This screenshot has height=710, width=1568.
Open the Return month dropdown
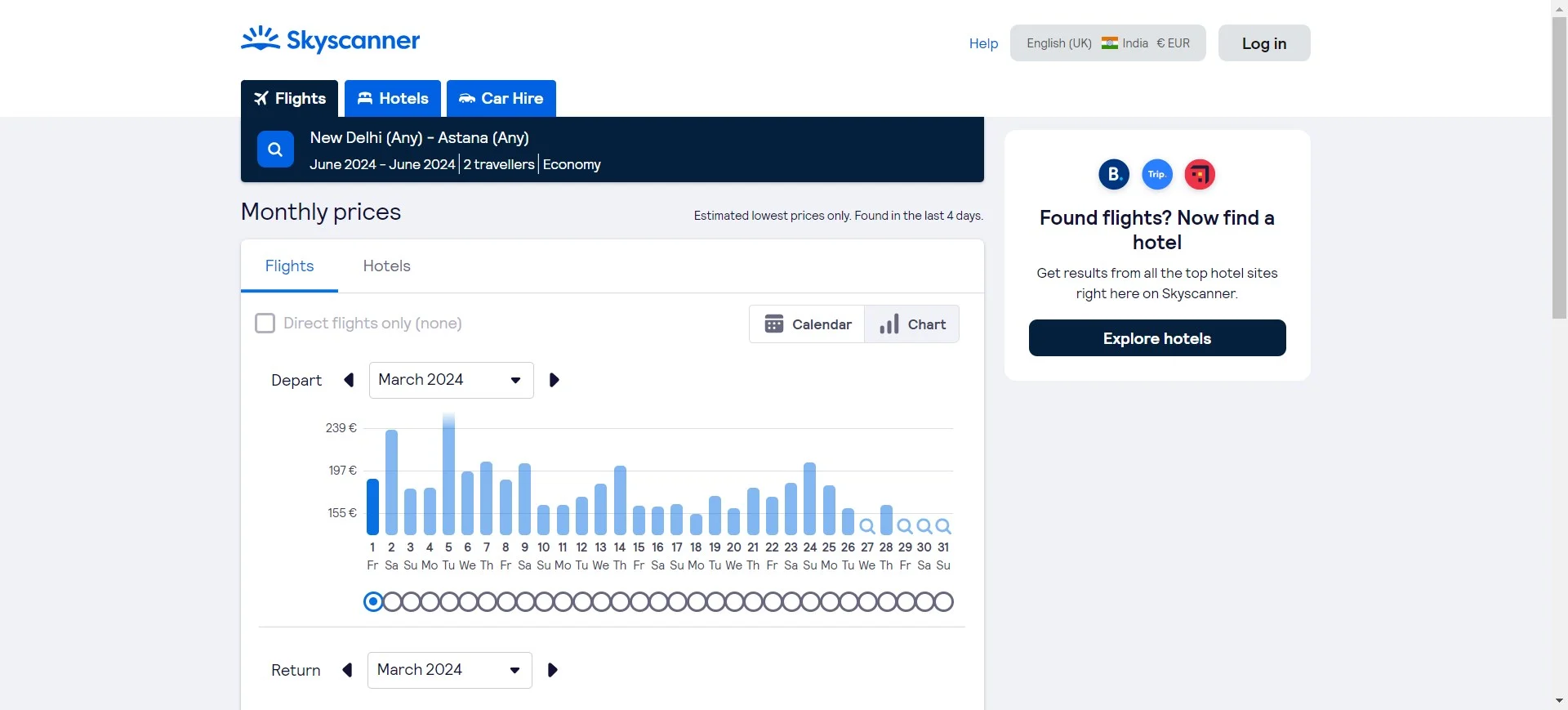(x=449, y=670)
